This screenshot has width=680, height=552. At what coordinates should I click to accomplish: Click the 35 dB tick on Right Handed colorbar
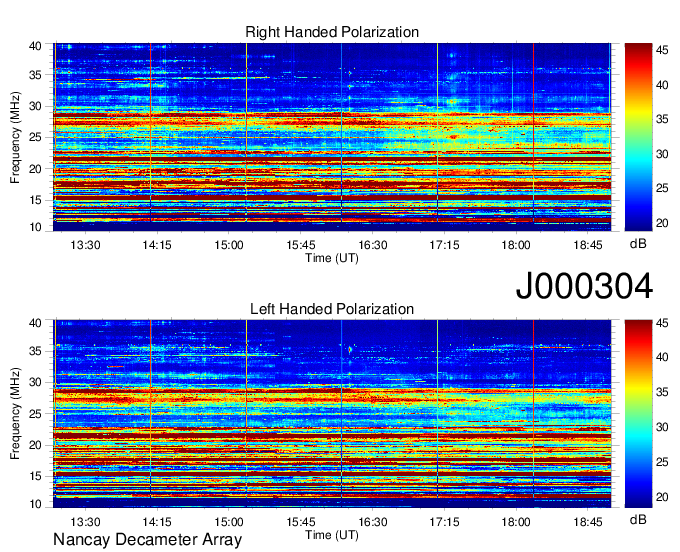(662, 119)
